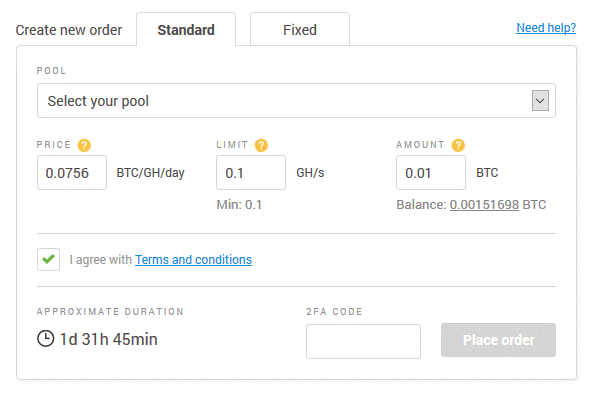
Task: Click the Min: 0.1 hint text
Action: click(x=239, y=205)
